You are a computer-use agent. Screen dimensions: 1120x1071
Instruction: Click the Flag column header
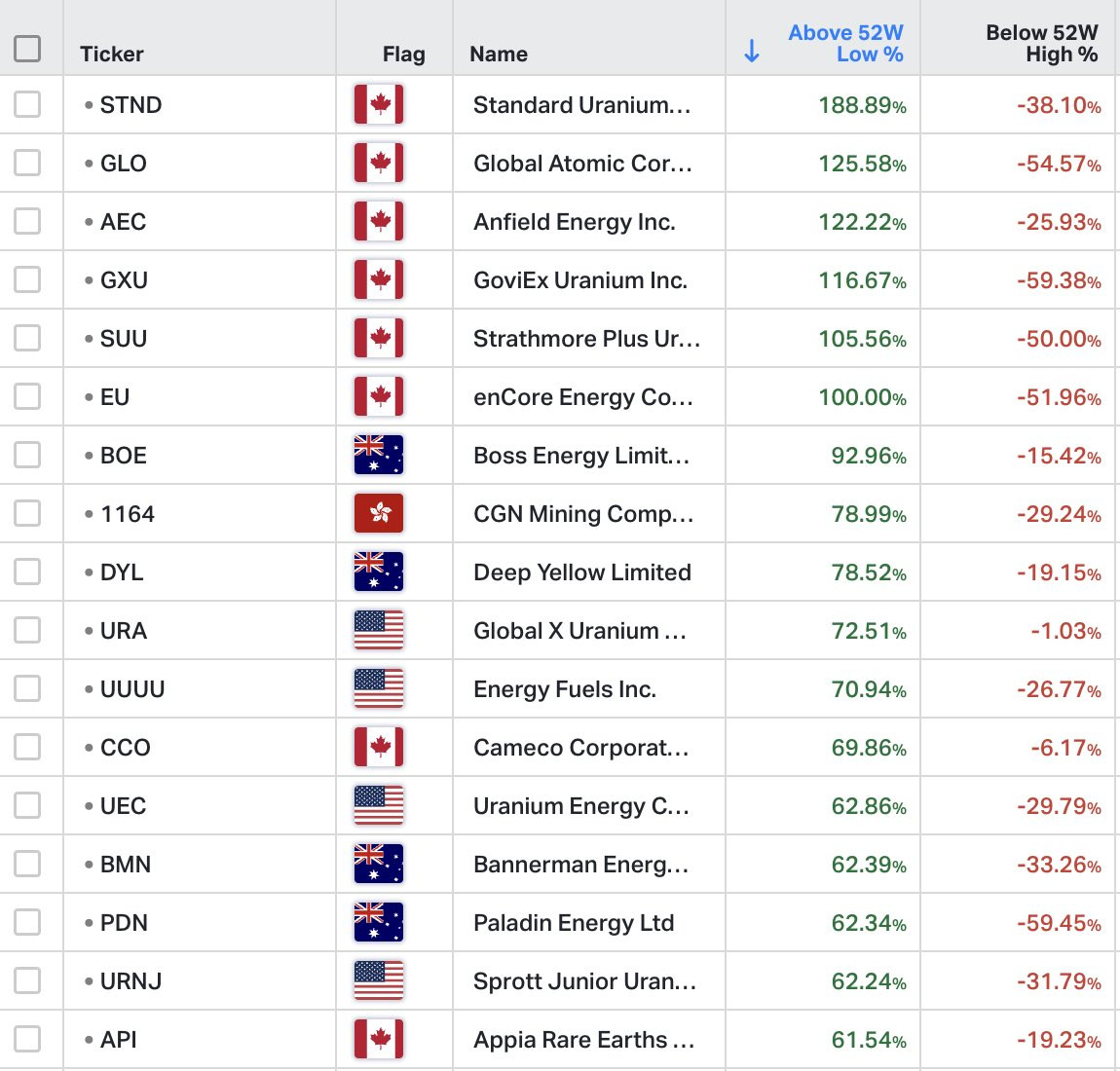[403, 54]
